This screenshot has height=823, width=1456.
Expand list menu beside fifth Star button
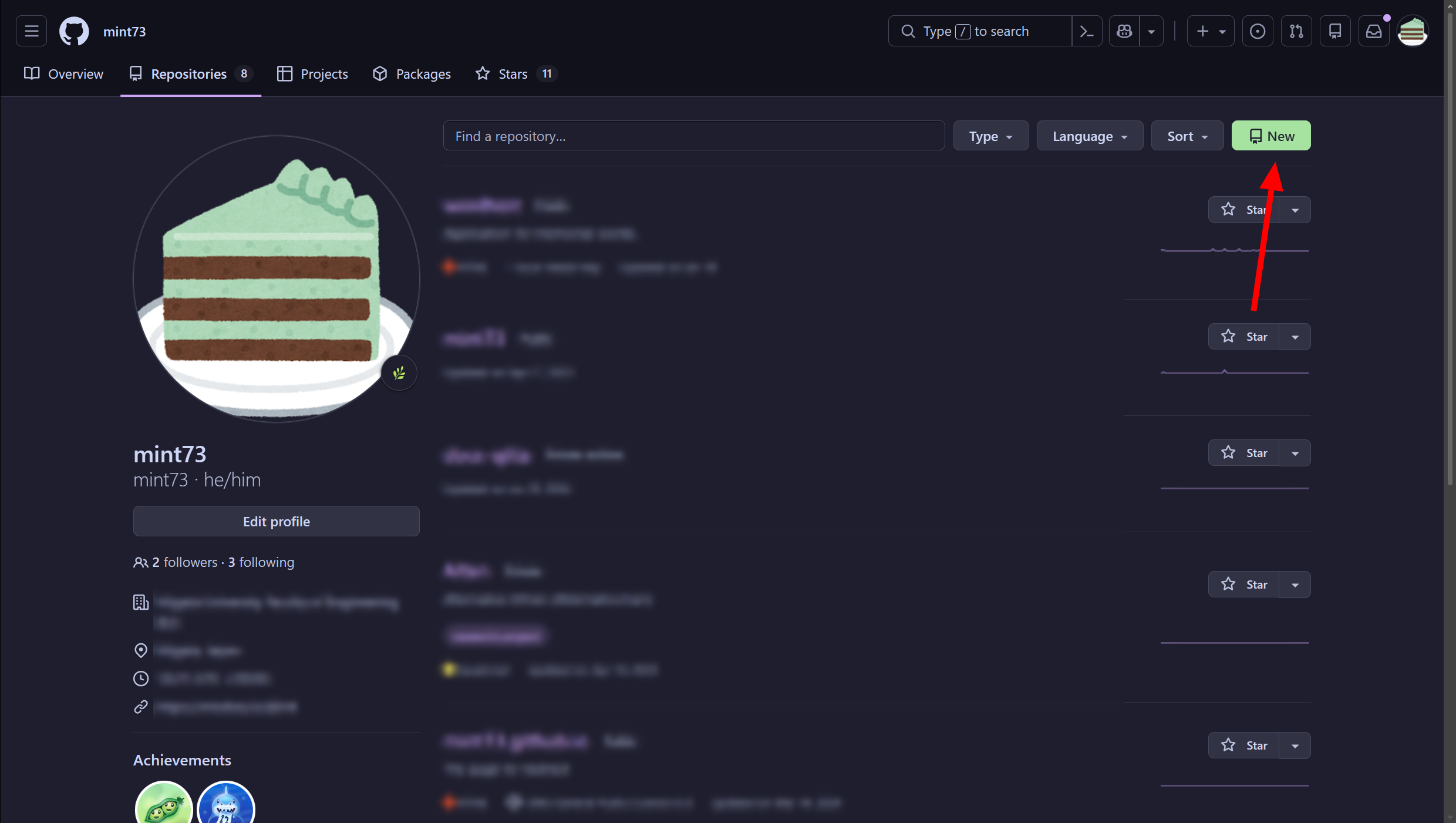point(1295,745)
